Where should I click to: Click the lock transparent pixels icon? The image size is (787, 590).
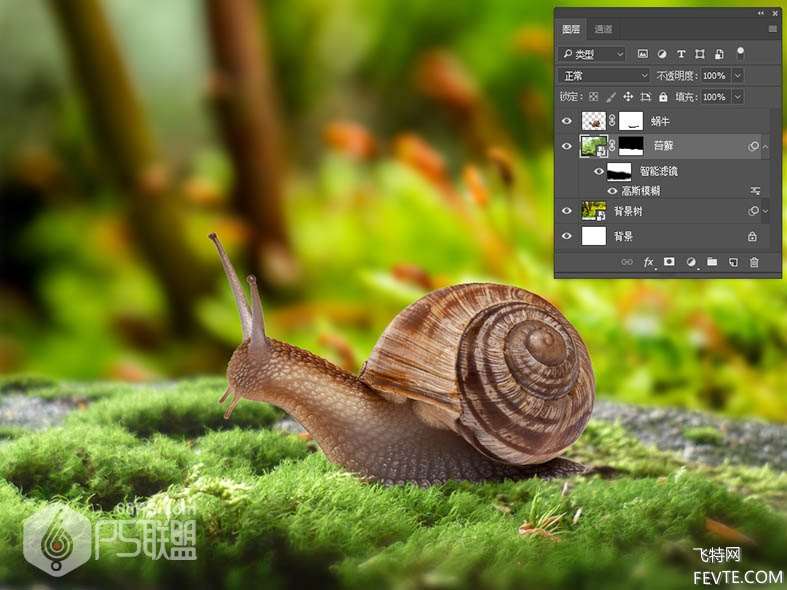(593, 97)
